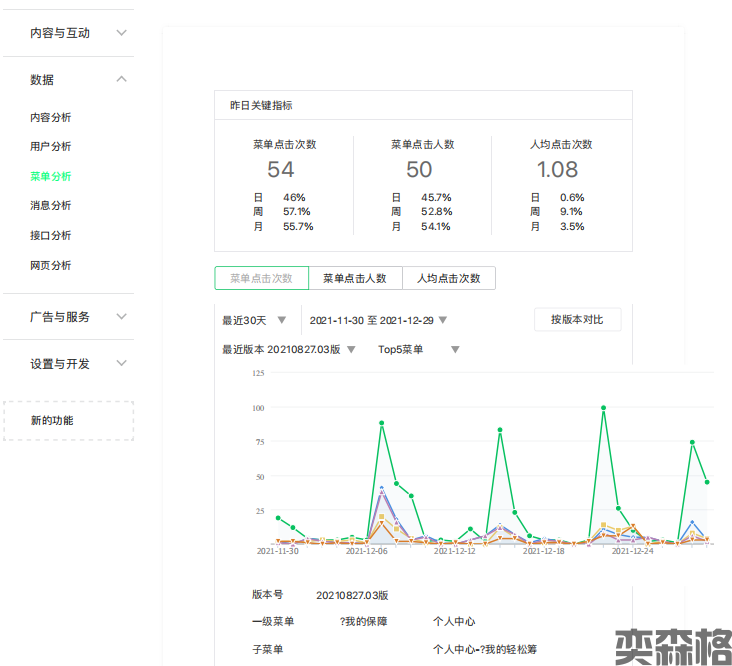
Task: Open the date range picker 2021-11-30 至 2021-12-29
Action: point(378,321)
